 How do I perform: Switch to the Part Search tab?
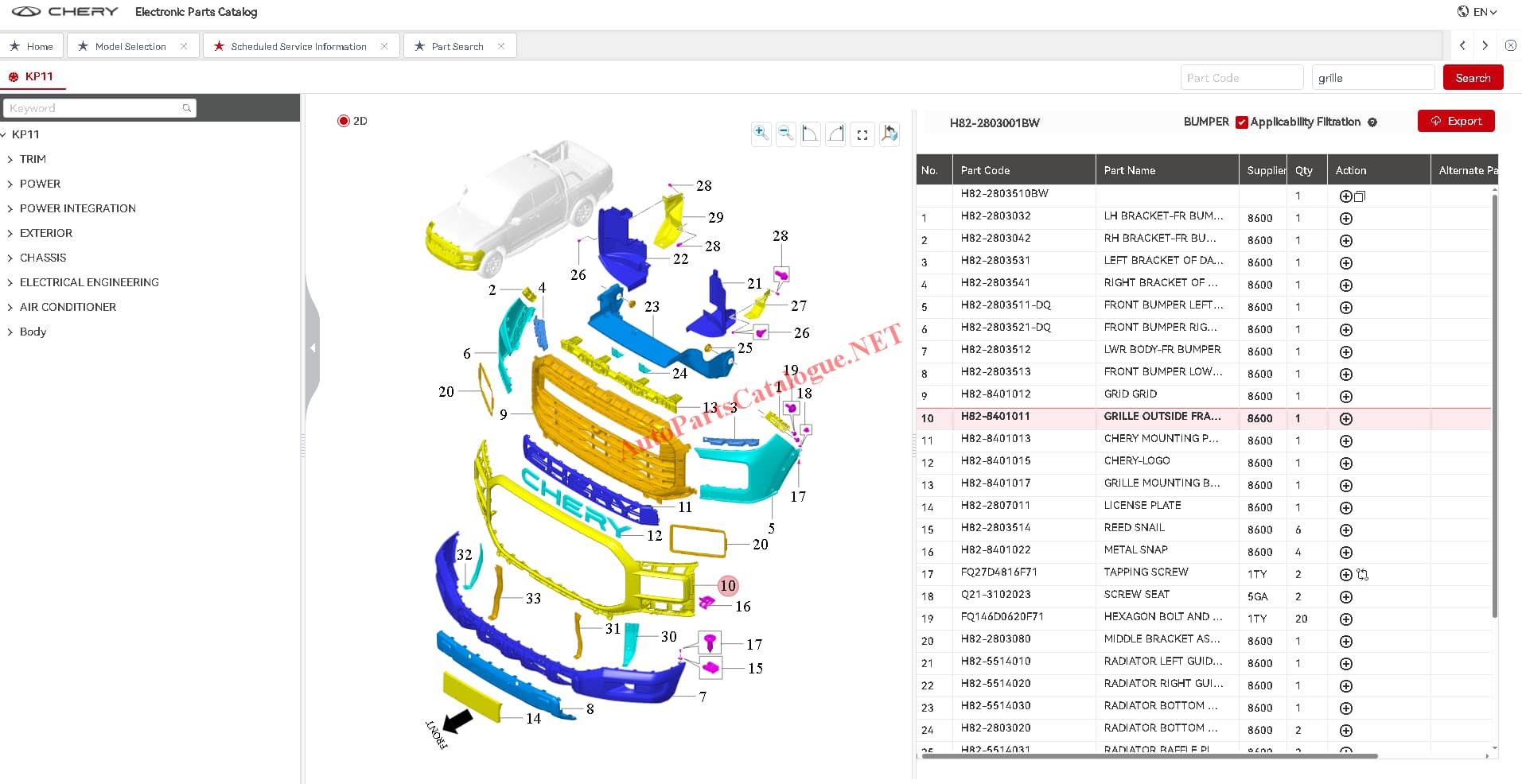point(457,46)
